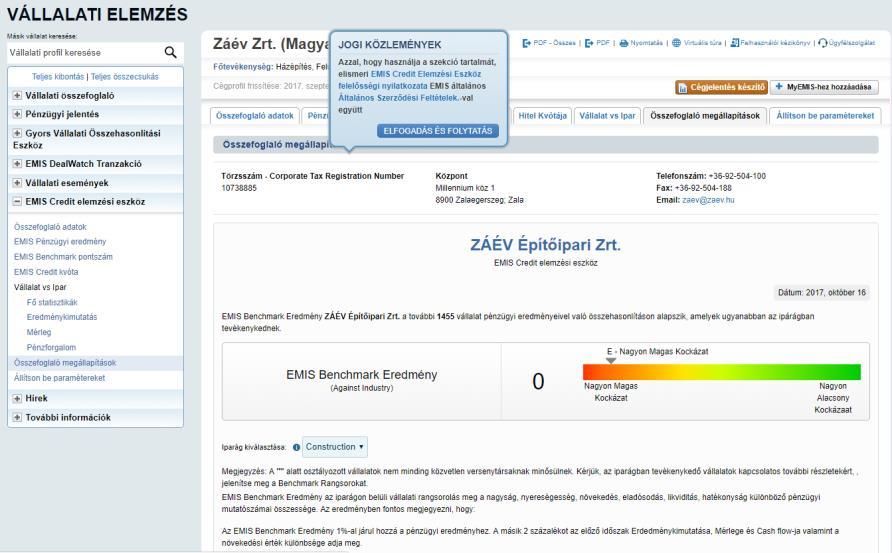Click the Ügyfélszolgálat headset icon
Image resolution: width=892 pixels, height=553 pixels.
pyautogui.click(x=822, y=43)
